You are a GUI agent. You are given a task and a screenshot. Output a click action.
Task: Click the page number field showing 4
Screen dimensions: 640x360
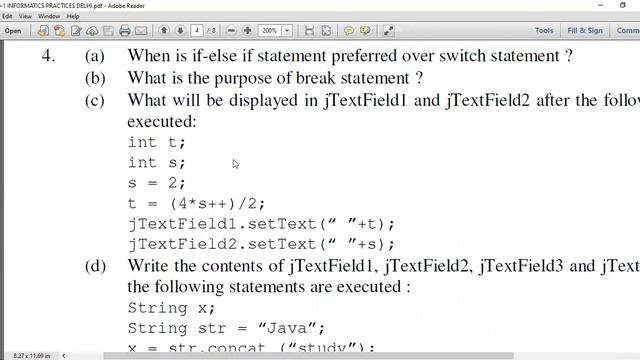197,31
